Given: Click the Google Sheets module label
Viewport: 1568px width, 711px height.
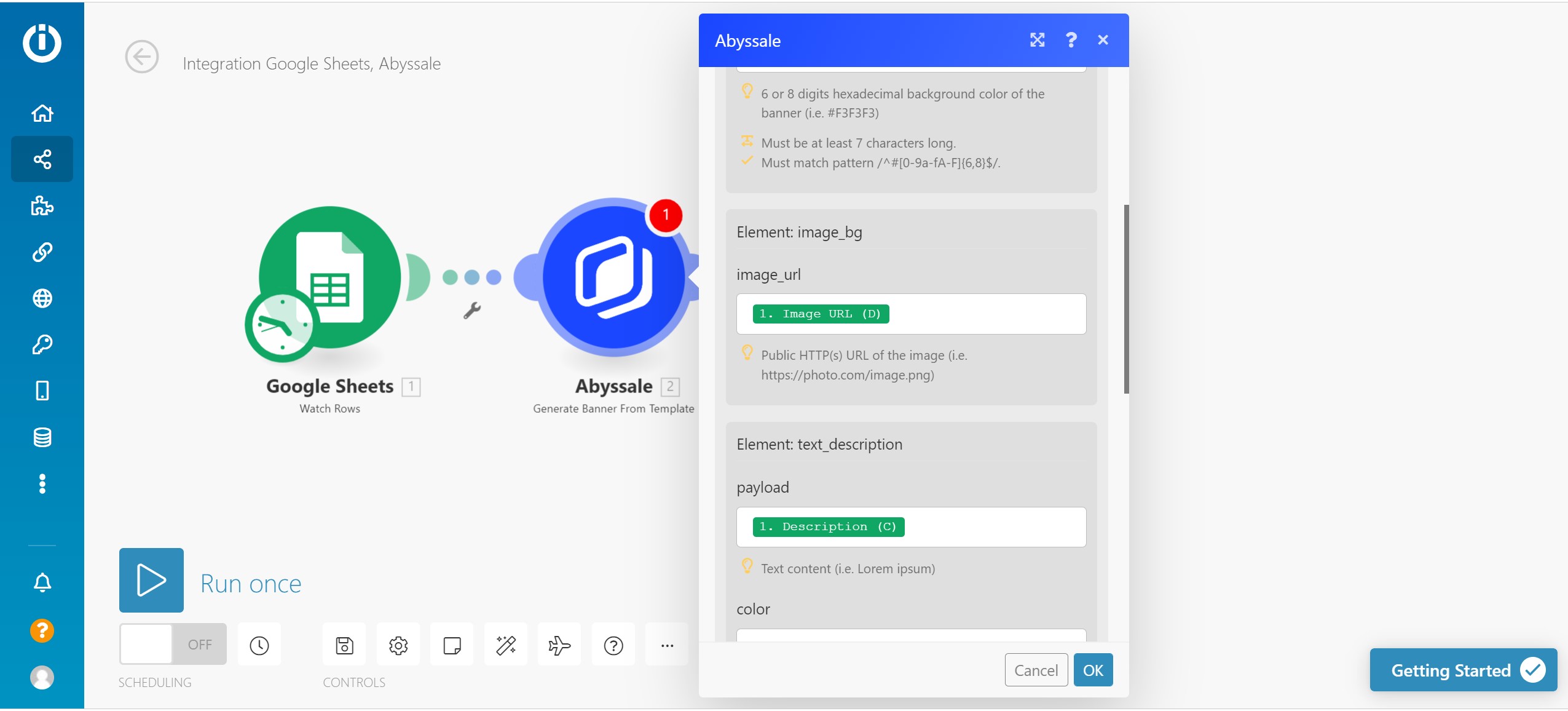Looking at the screenshot, I should [x=330, y=386].
